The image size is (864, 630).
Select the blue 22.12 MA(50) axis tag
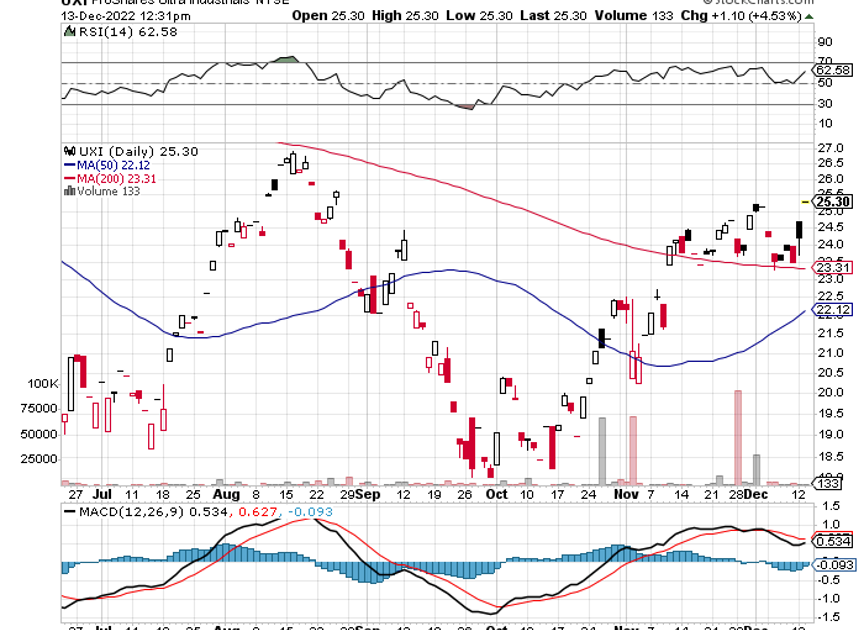tap(835, 311)
